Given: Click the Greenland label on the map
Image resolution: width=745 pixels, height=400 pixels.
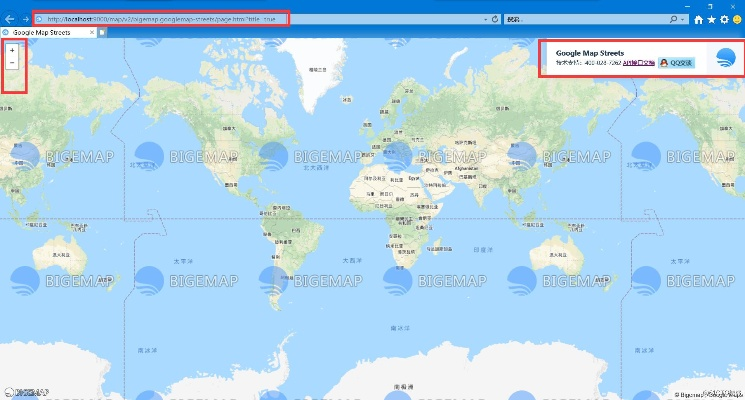Looking at the screenshot, I should coord(317,70).
